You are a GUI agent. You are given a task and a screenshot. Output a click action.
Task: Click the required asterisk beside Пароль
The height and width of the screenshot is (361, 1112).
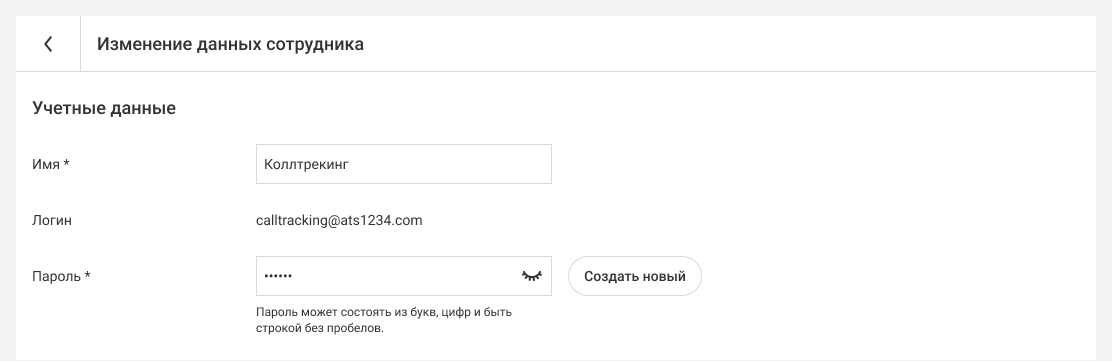(87, 274)
